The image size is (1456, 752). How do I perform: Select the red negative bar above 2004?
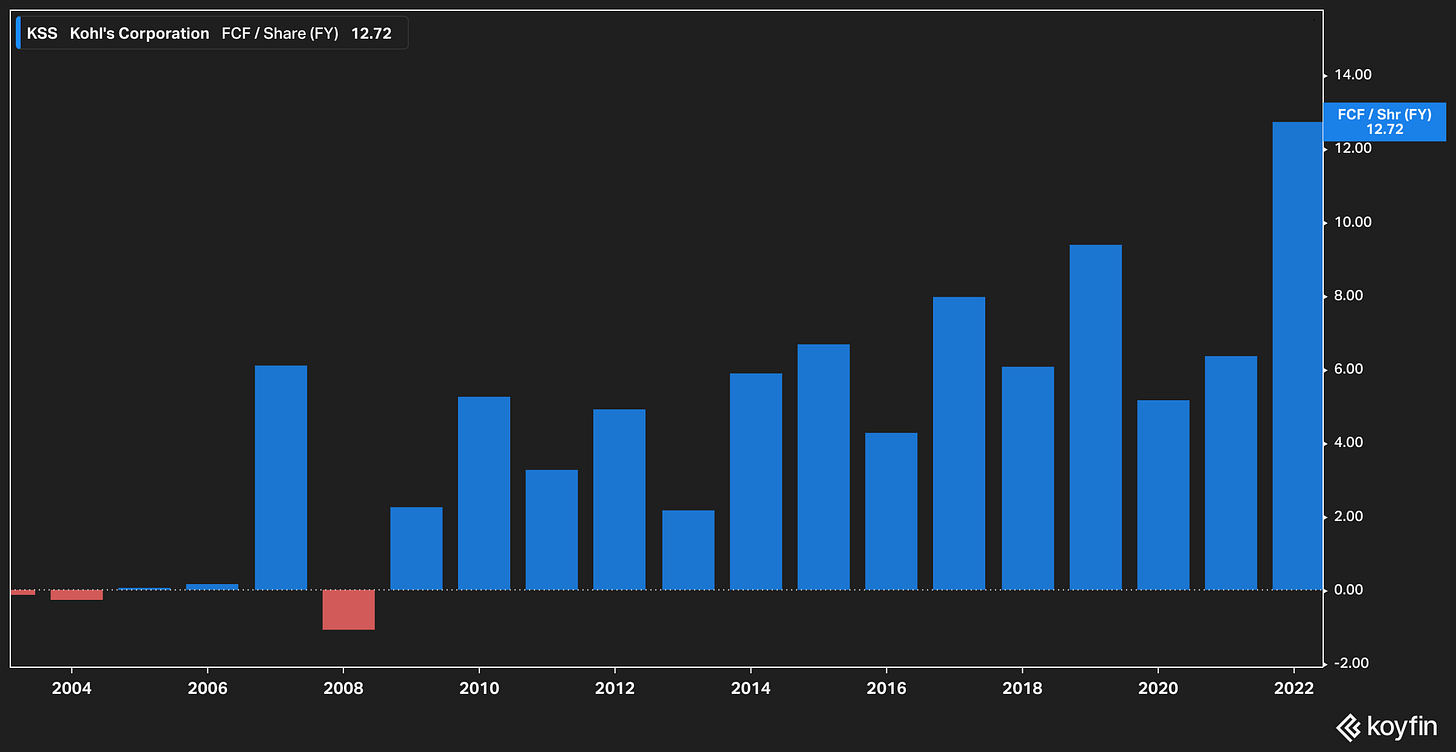click(x=76, y=595)
